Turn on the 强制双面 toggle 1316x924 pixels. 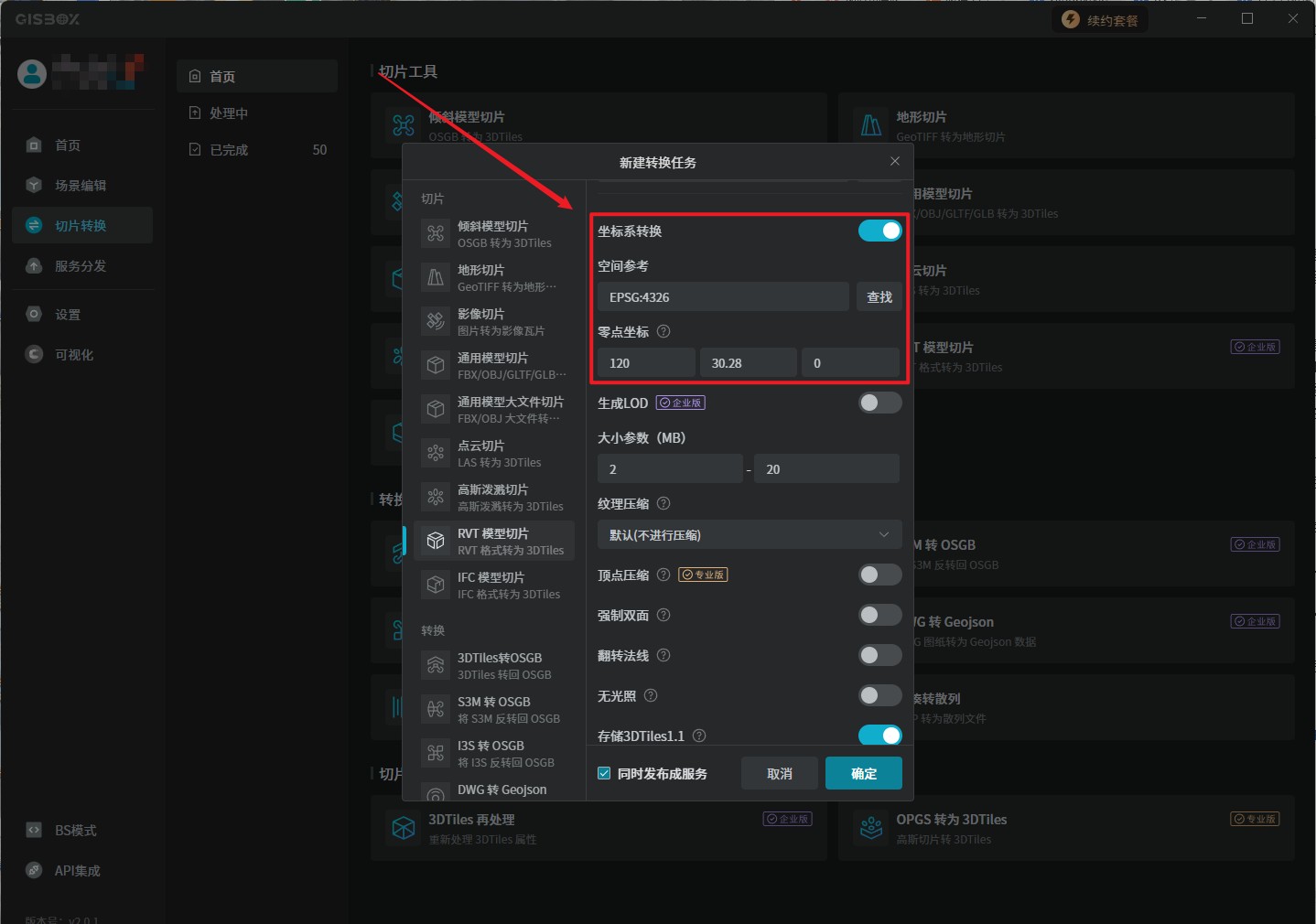point(879,615)
